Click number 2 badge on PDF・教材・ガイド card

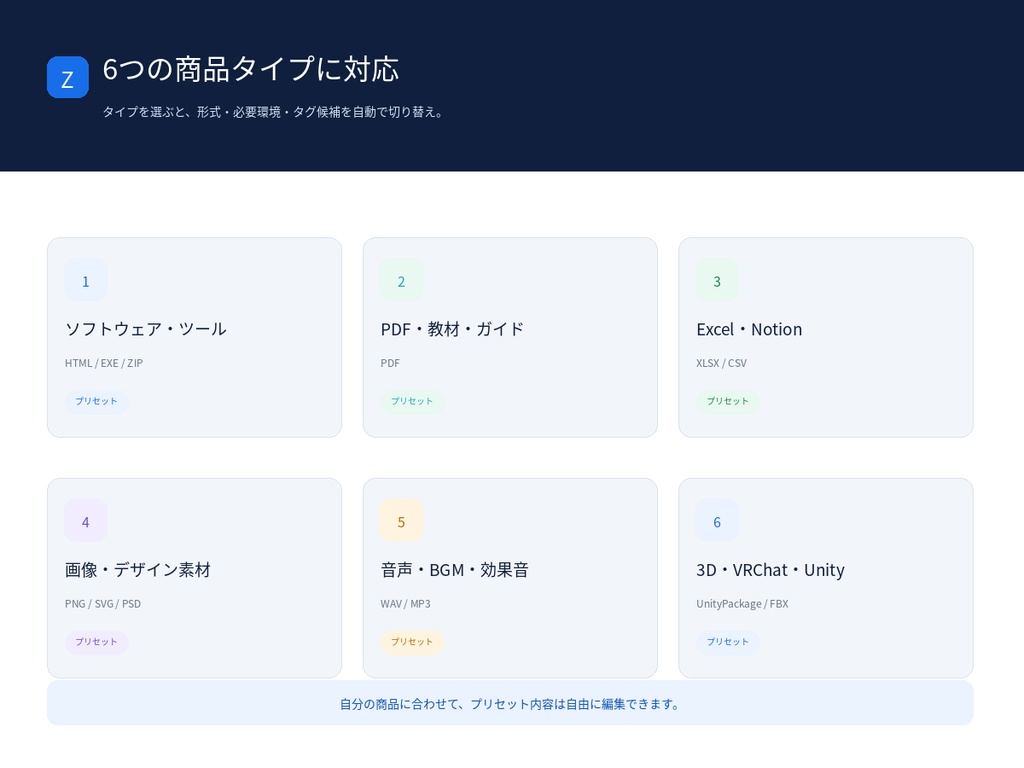click(x=402, y=281)
